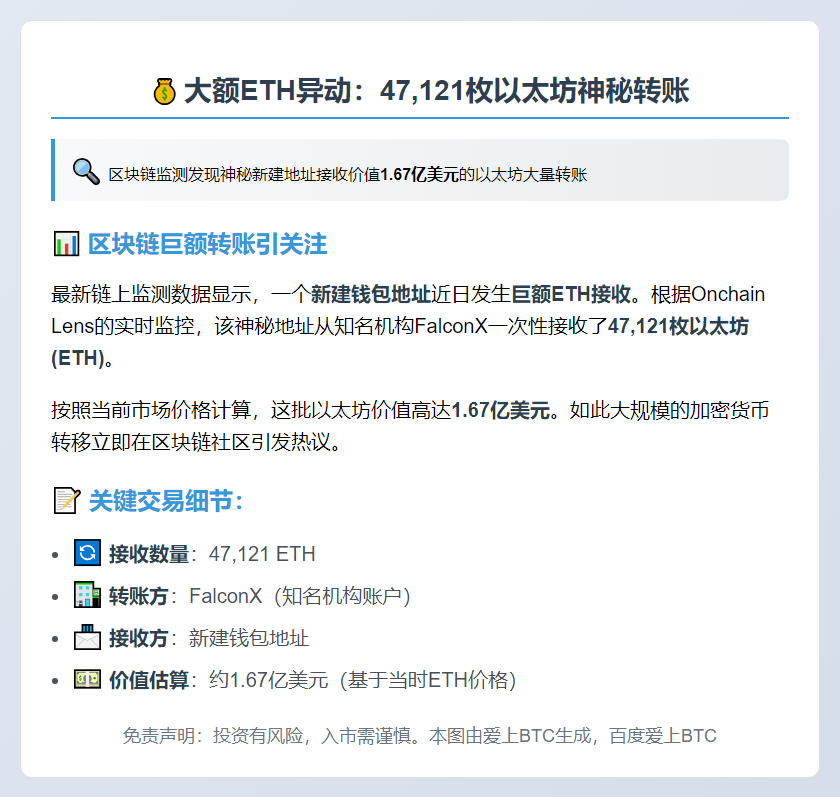840x797 pixels.
Task: Select the blue heading 关键交易细节
Action: tap(166, 501)
